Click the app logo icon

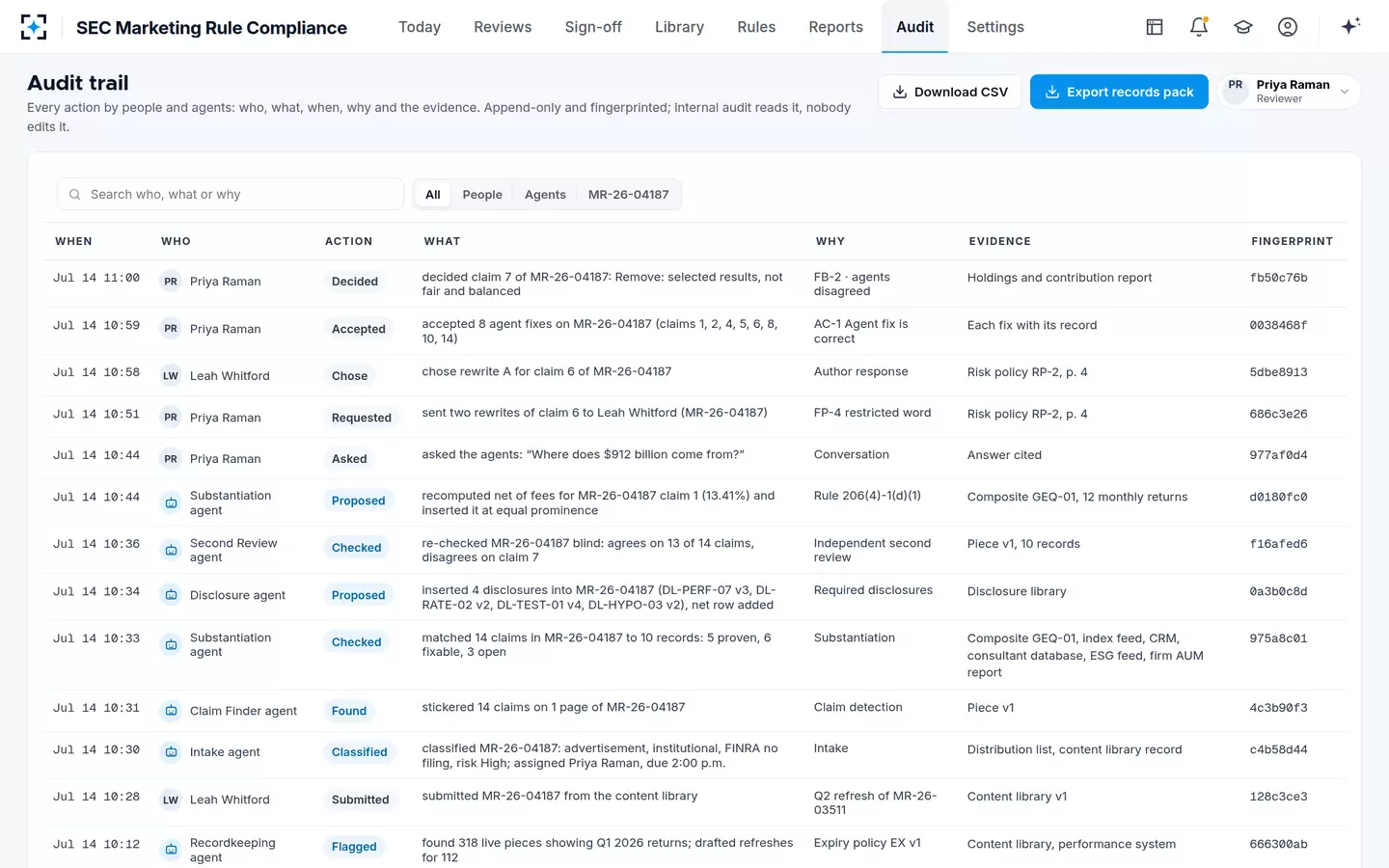[34, 27]
